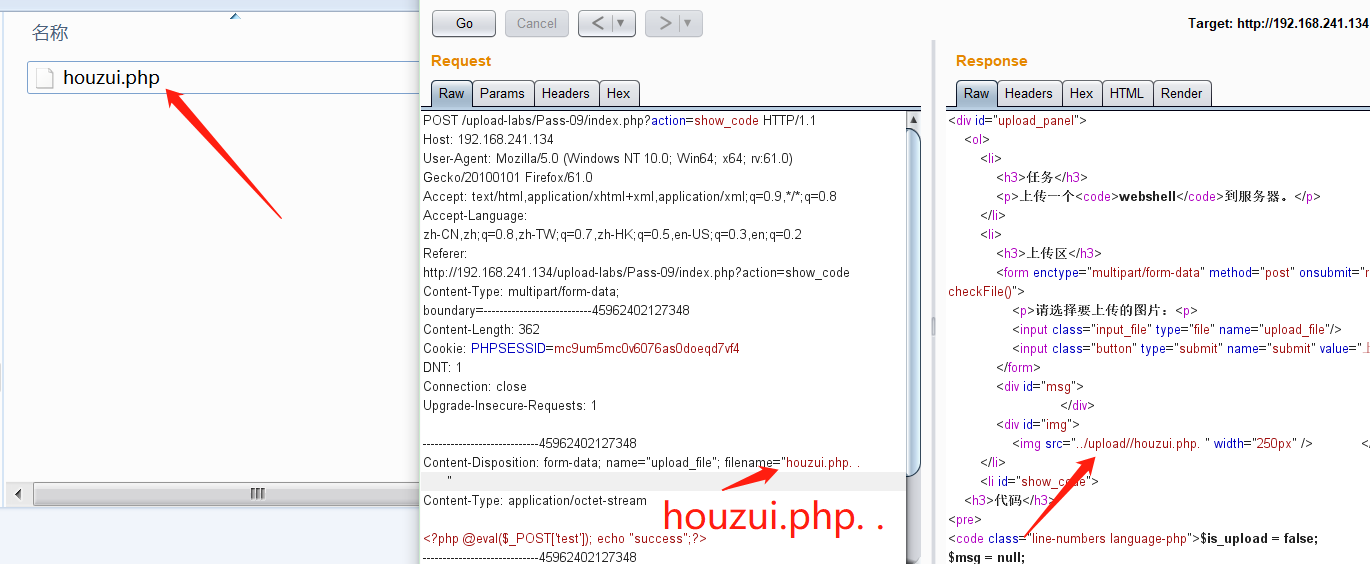Click the Cancel button
This screenshot has width=1370, height=564.
537,23
